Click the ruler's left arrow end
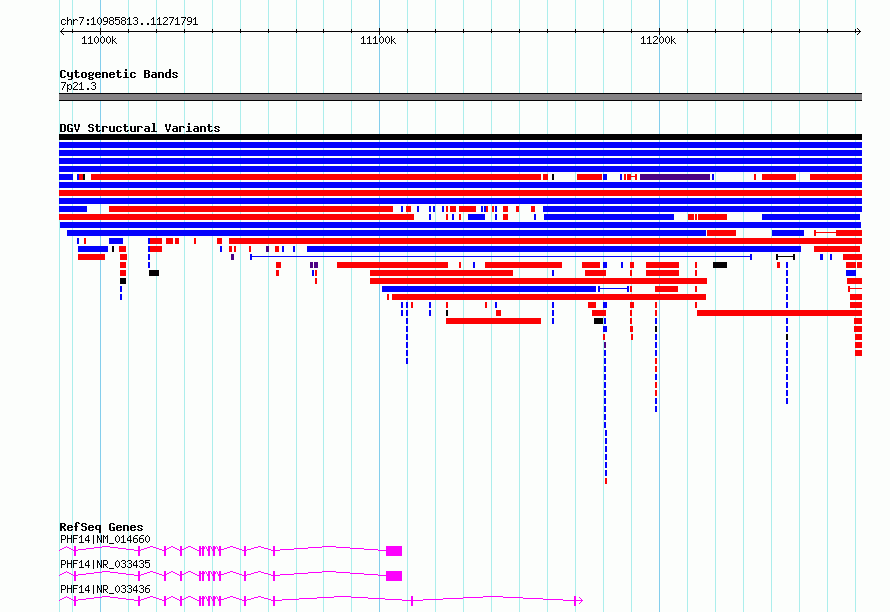890x612 pixels. [x=62, y=32]
